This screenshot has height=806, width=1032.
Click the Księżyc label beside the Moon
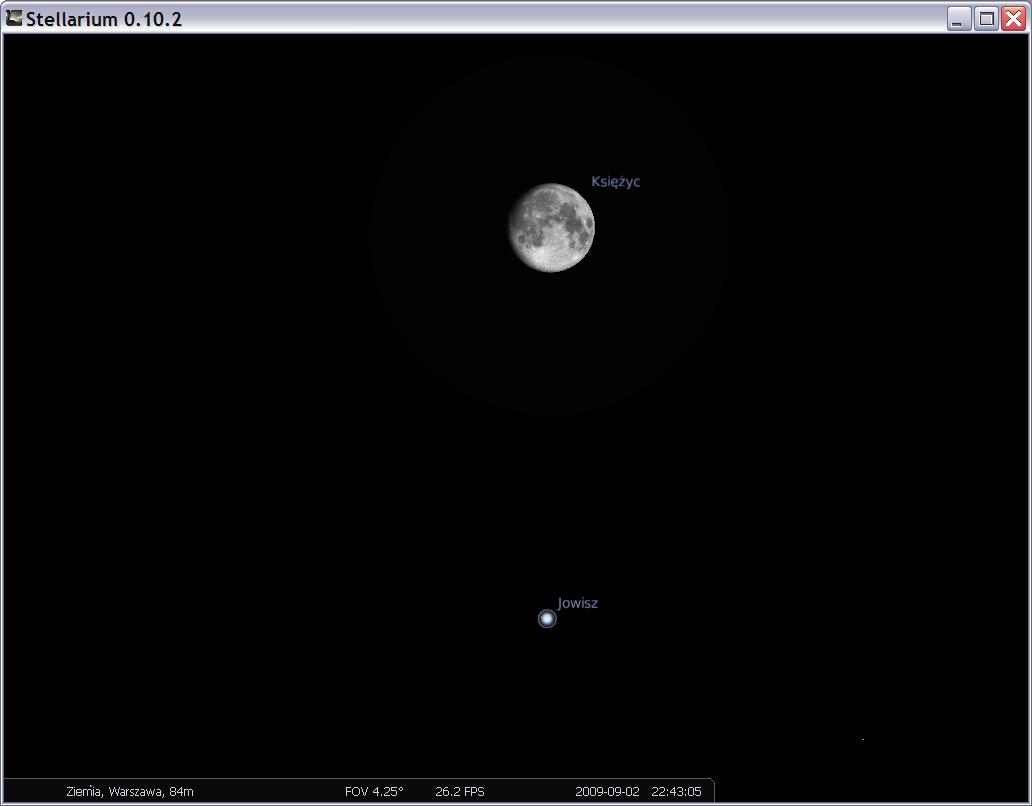615,182
